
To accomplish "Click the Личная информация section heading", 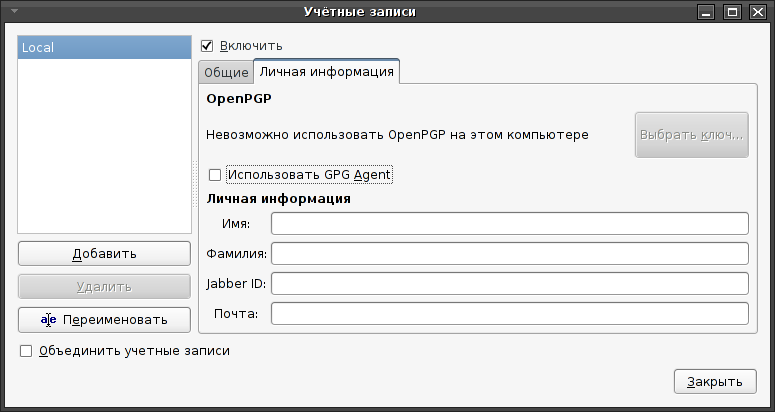I will click(x=278, y=199).
